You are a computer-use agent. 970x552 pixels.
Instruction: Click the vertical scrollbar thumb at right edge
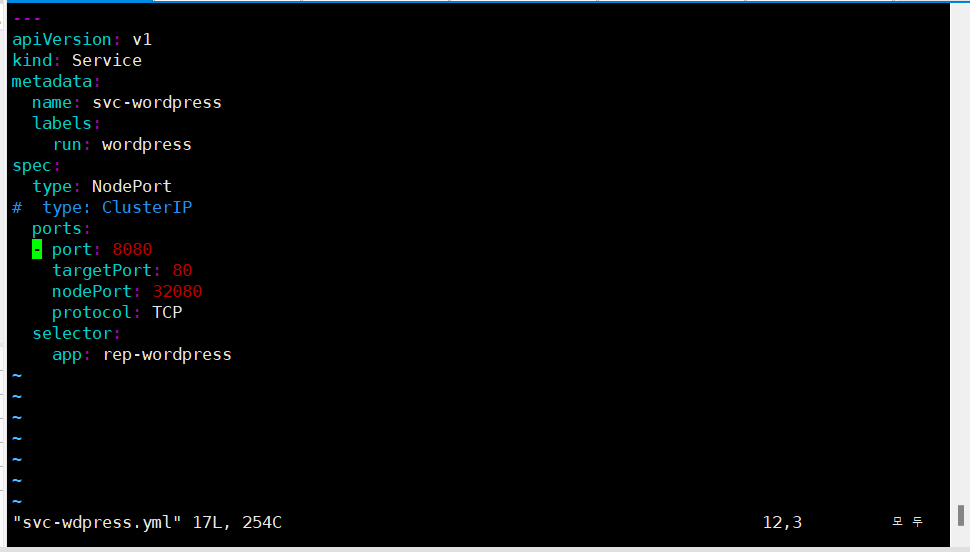coord(961,515)
